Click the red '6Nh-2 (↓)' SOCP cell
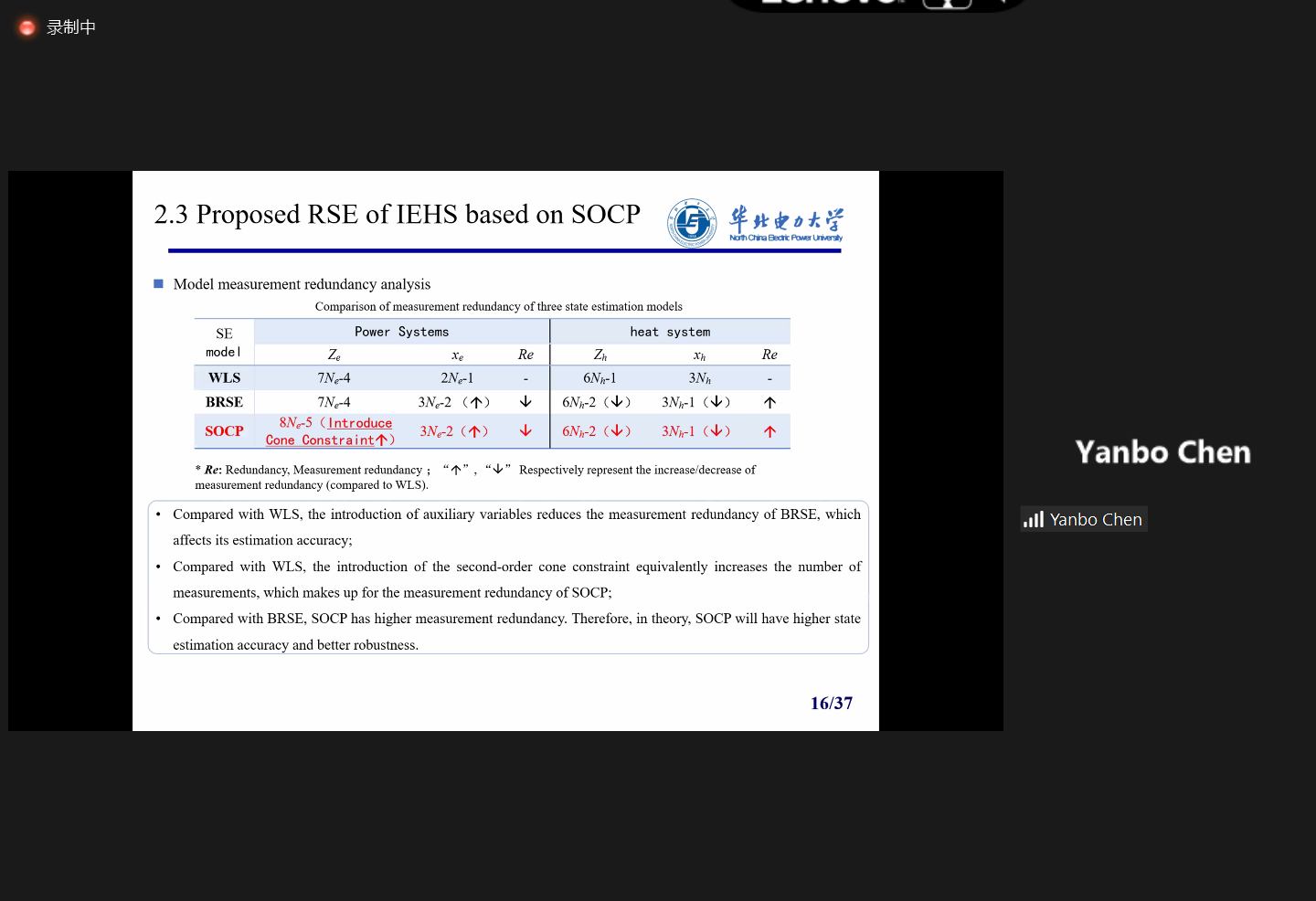This screenshot has width=1316, height=901. coord(597,431)
